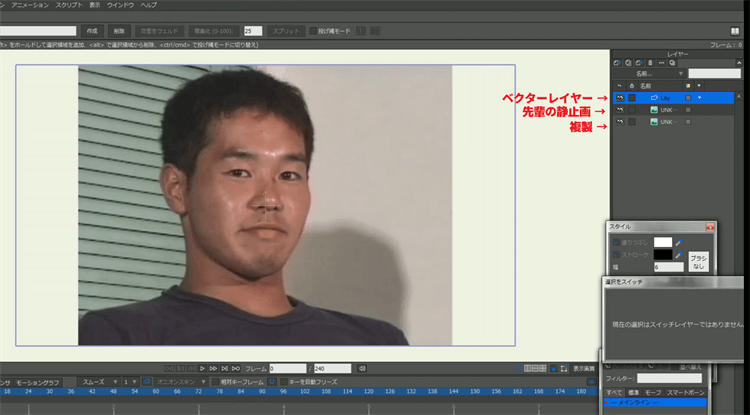
Task: Enable 相対キーフレーム checkbox
Action: tap(215, 382)
